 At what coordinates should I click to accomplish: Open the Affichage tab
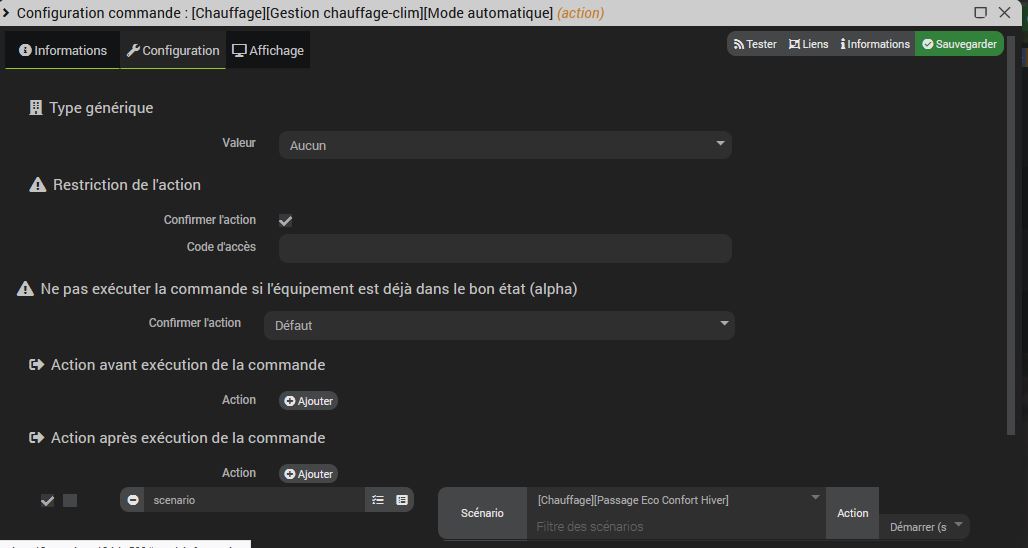[x=268, y=50]
